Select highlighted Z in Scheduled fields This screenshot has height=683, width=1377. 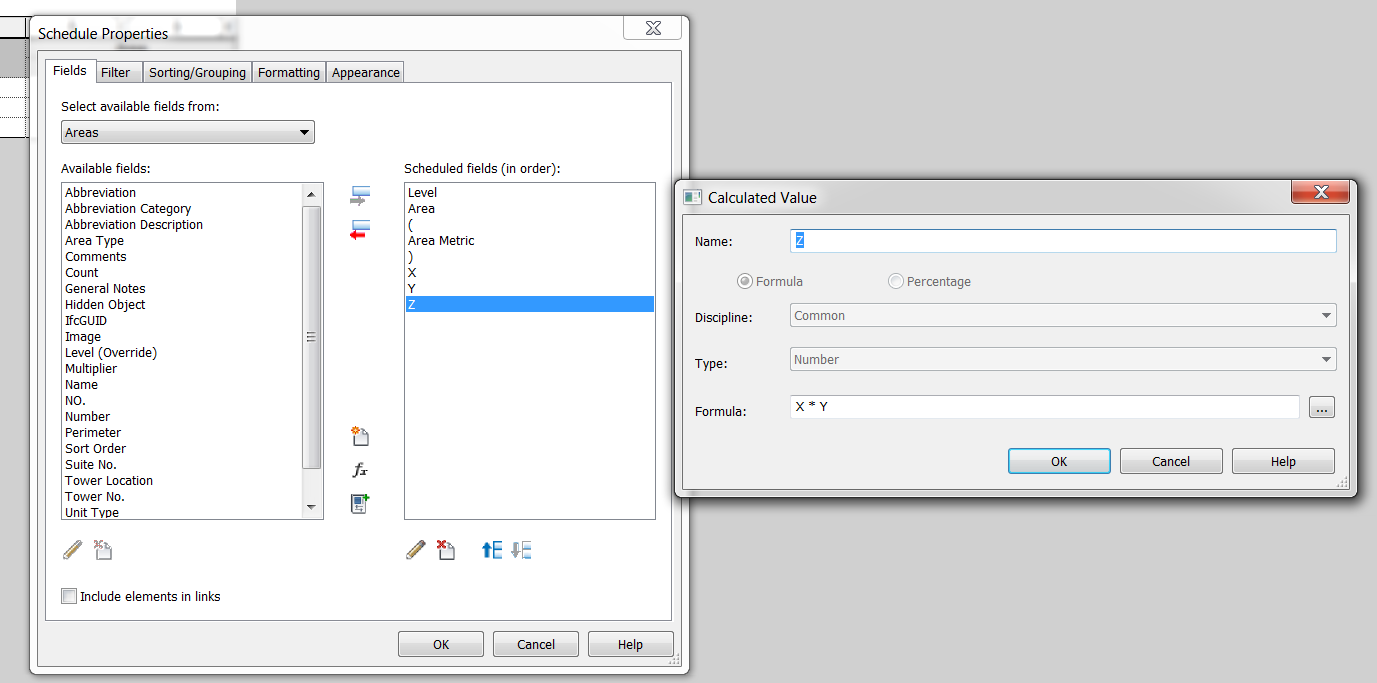click(530, 305)
